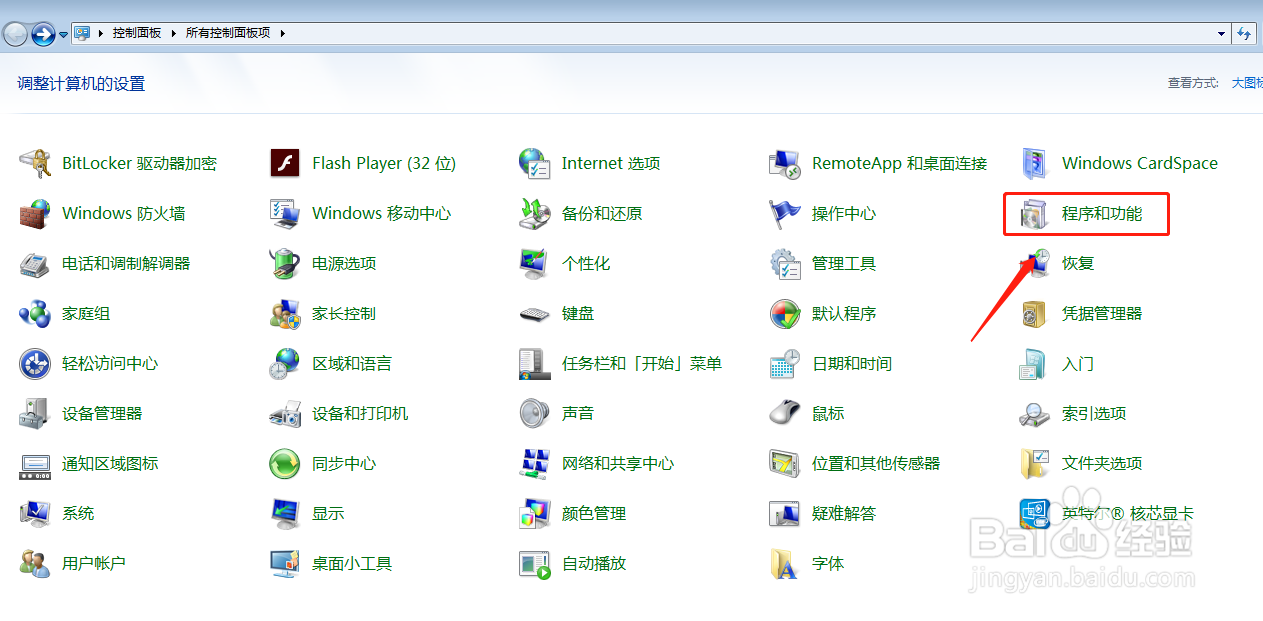The image size is (1263, 621).
Task: Open the 程序和功能 icon
Action: 1035,213
